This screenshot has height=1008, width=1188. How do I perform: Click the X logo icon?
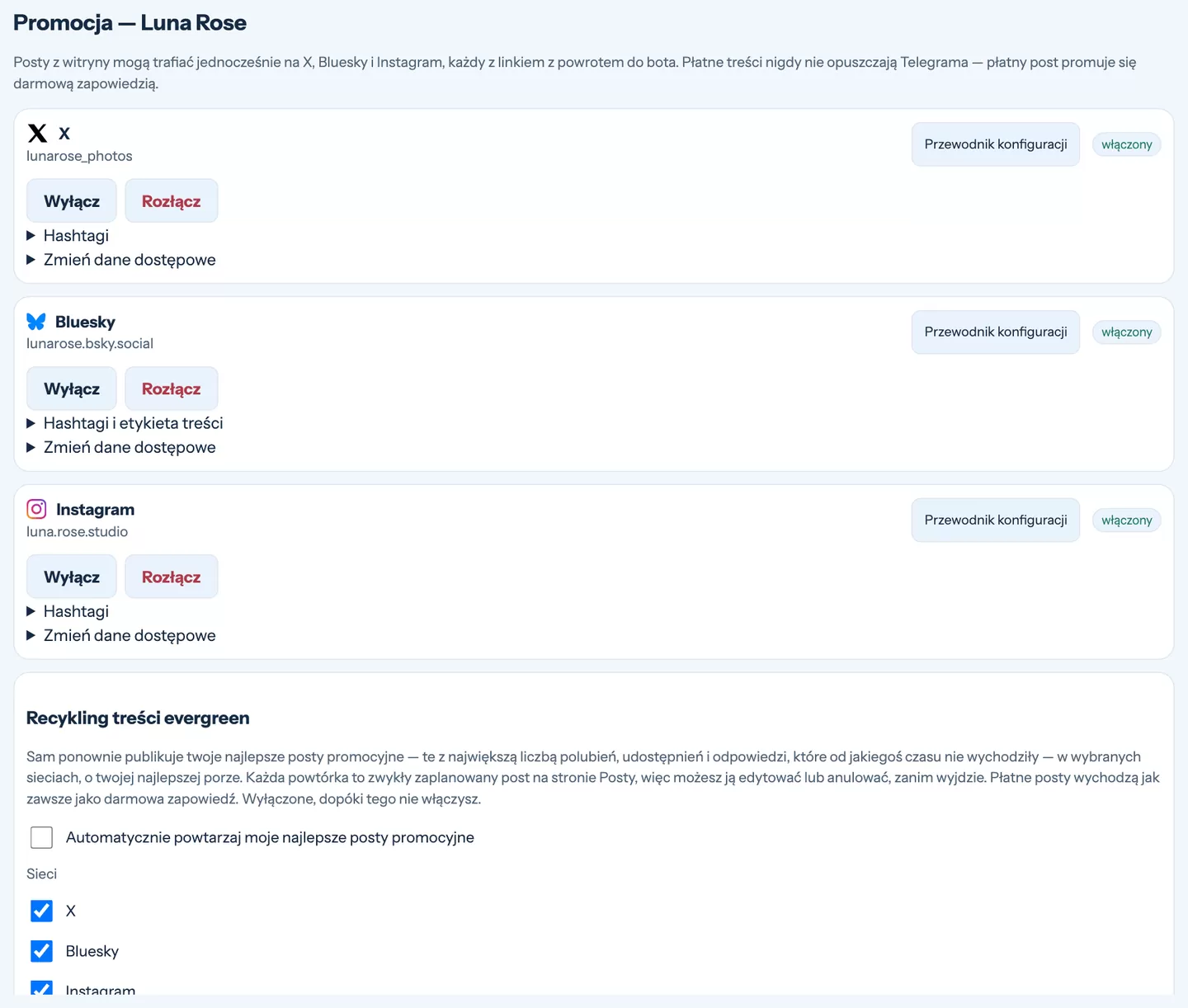37,133
